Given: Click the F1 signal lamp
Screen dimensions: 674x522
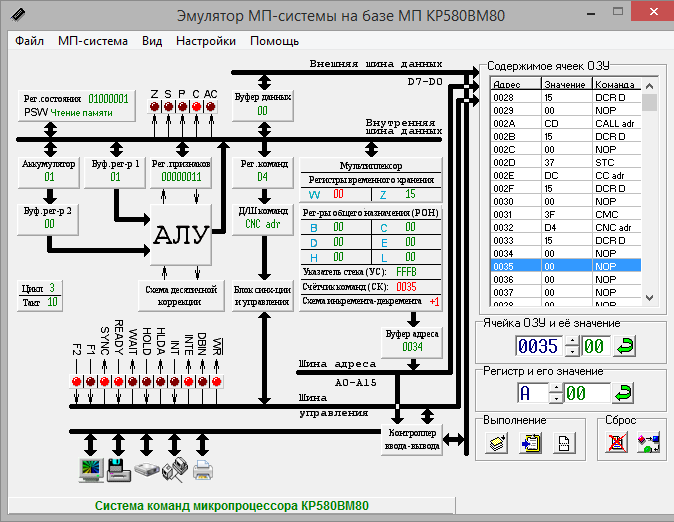Looking at the screenshot, I should pyautogui.click(x=90, y=381).
